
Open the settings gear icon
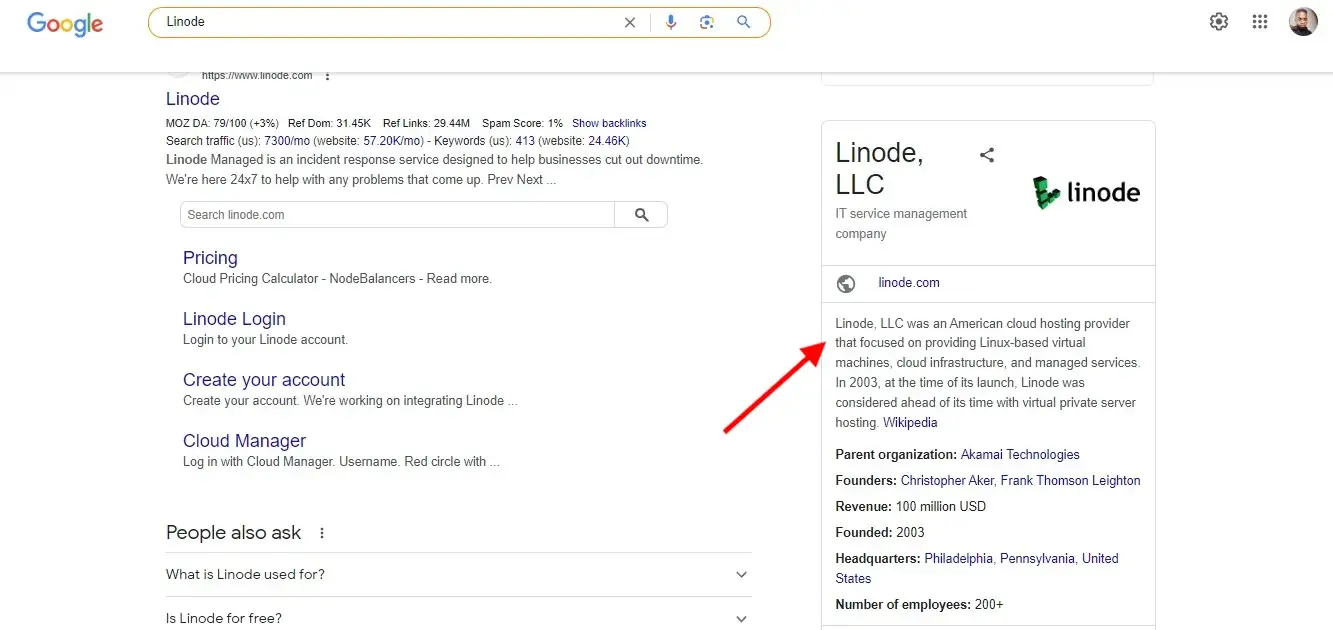pos(1219,22)
